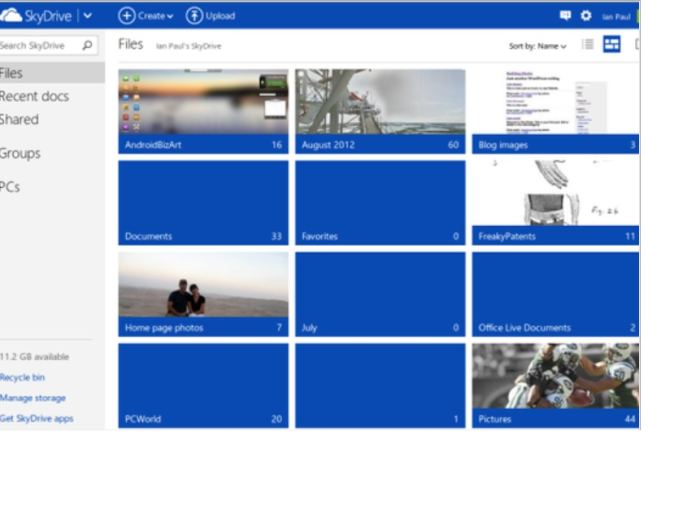The width and height of the screenshot is (700, 523).
Task: Open the Pictures folder tile
Action: tap(555, 386)
